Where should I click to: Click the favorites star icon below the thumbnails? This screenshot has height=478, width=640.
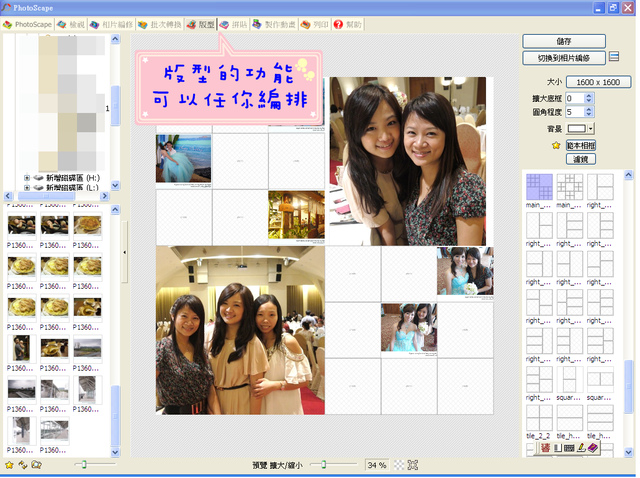(9, 465)
